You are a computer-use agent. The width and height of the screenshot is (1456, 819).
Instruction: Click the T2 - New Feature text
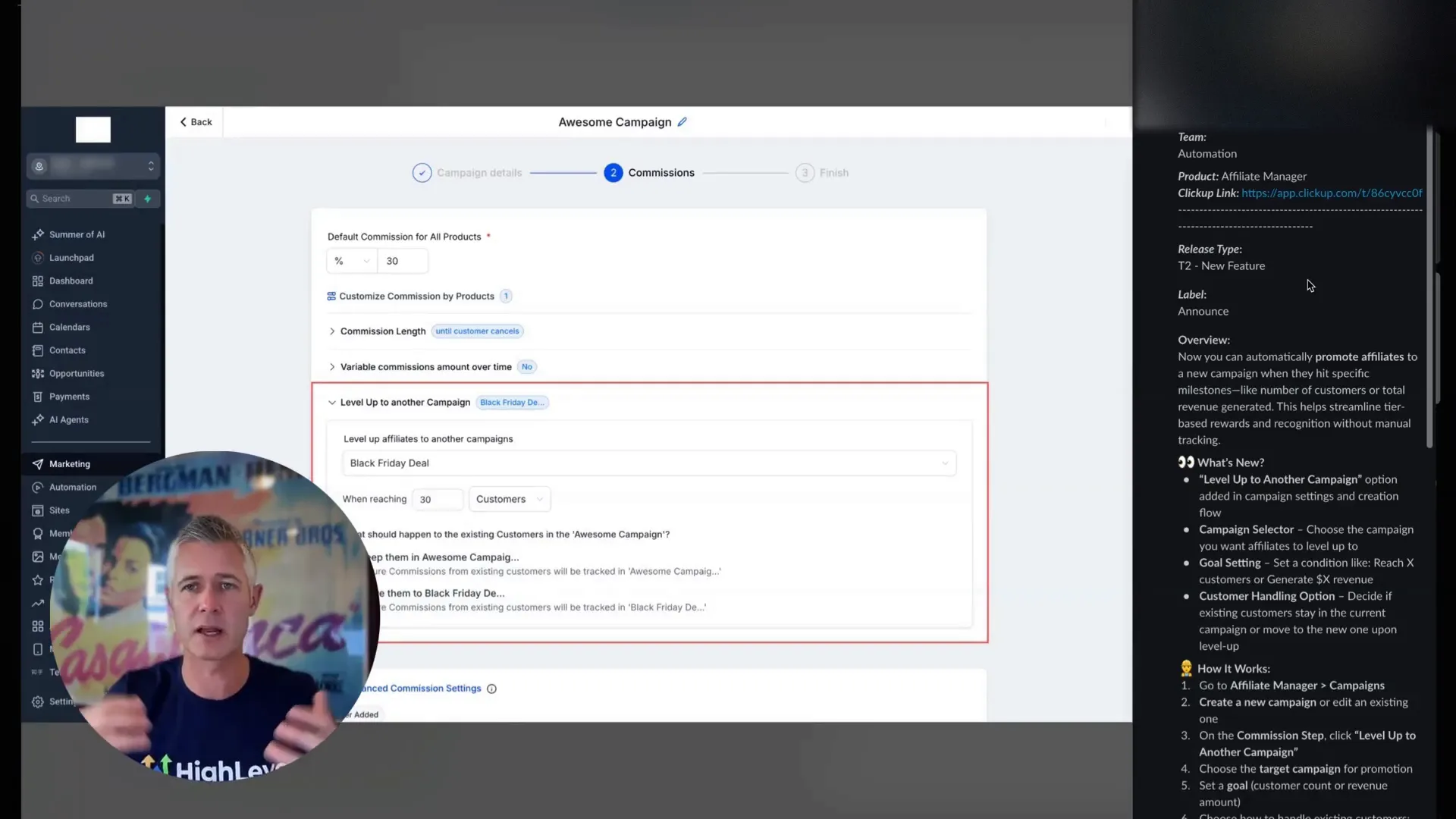click(x=1221, y=266)
